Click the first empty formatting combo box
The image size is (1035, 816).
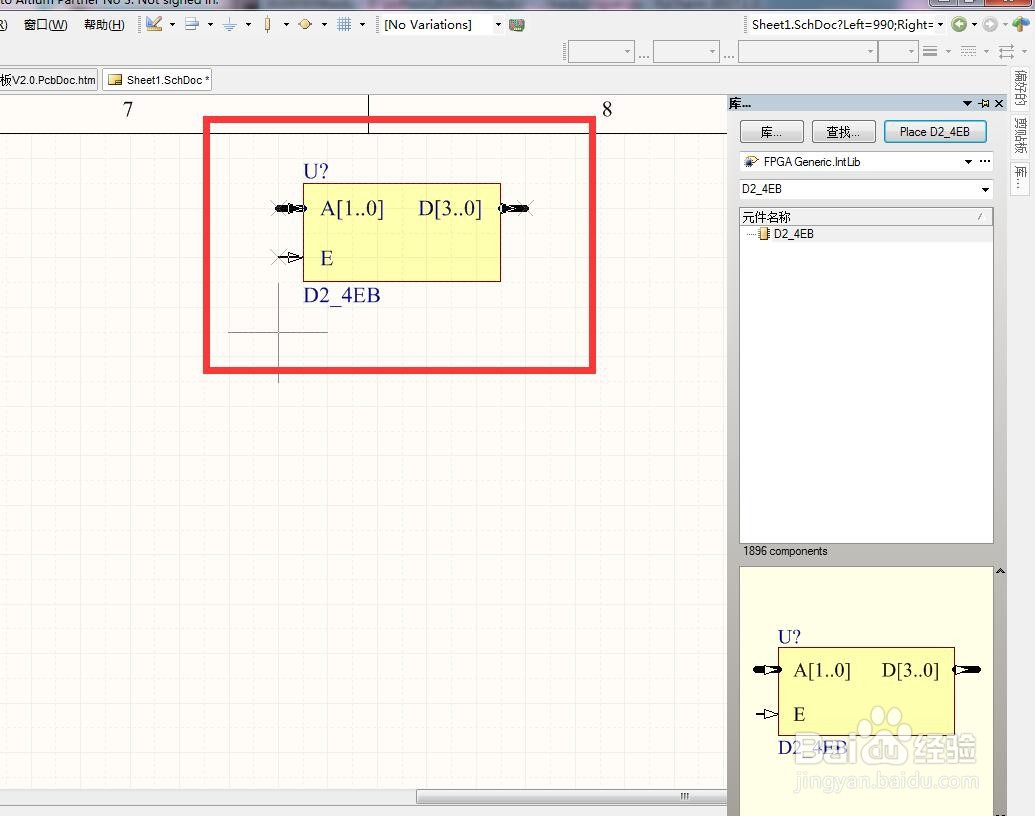click(x=601, y=51)
